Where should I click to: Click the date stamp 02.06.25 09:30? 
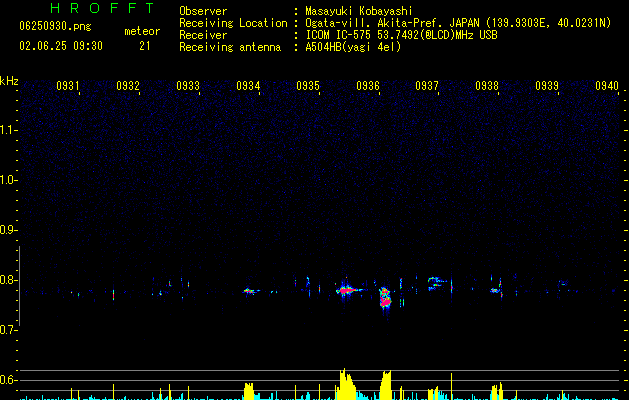[x=61, y=46]
